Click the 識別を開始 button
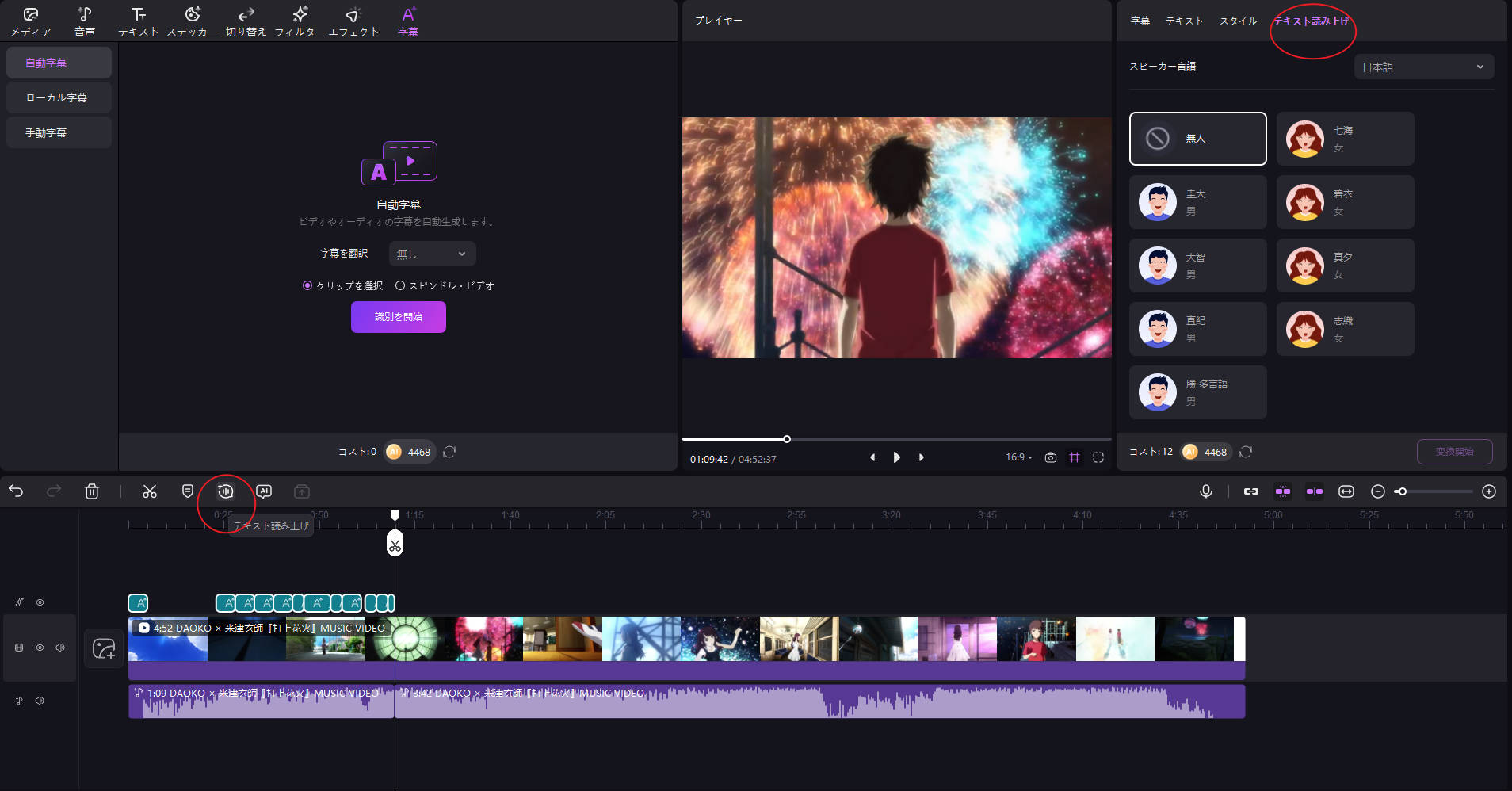The width and height of the screenshot is (1512, 791). coord(399,317)
